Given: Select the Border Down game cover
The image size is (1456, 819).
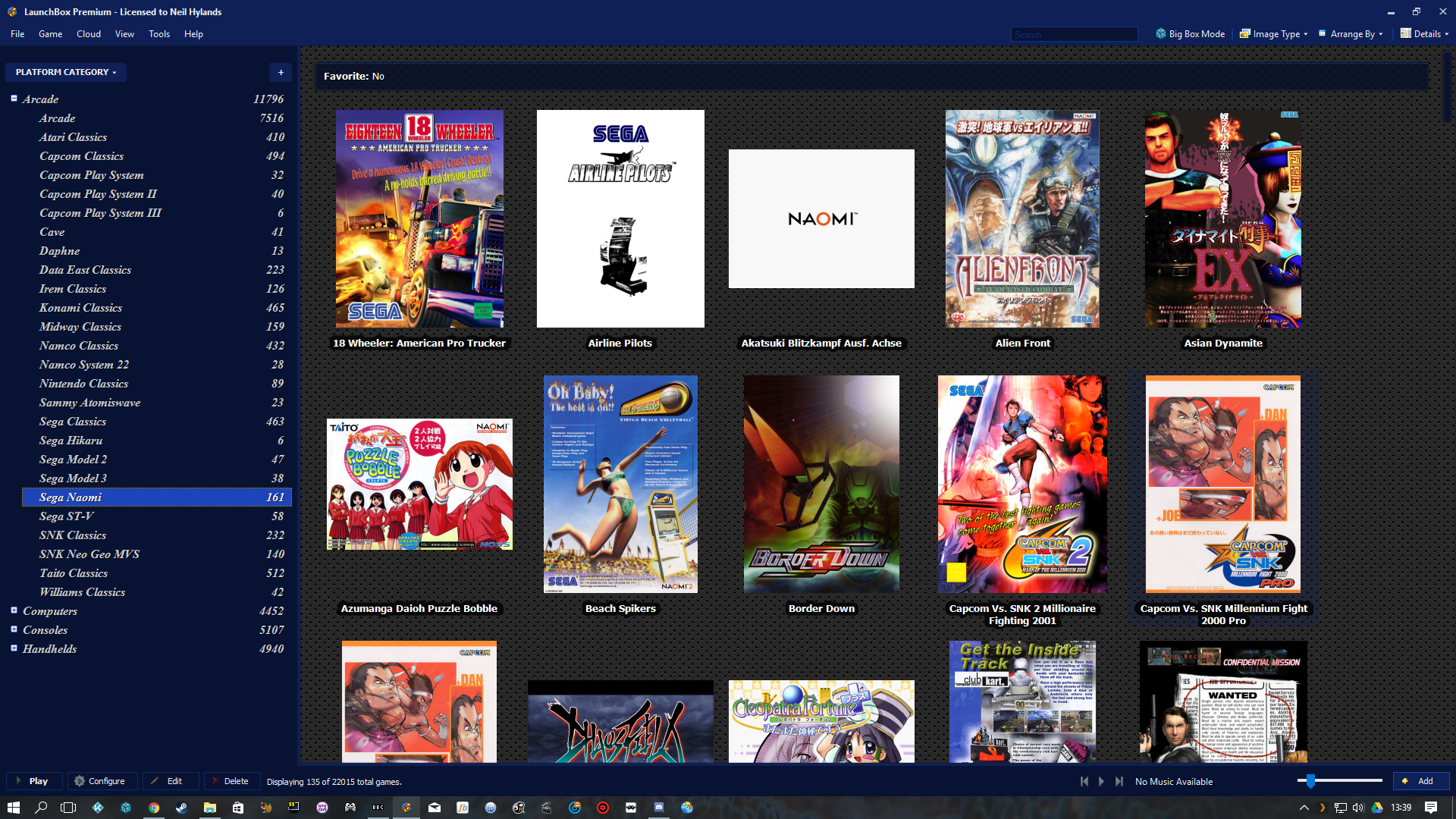Looking at the screenshot, I should point(821,484).
